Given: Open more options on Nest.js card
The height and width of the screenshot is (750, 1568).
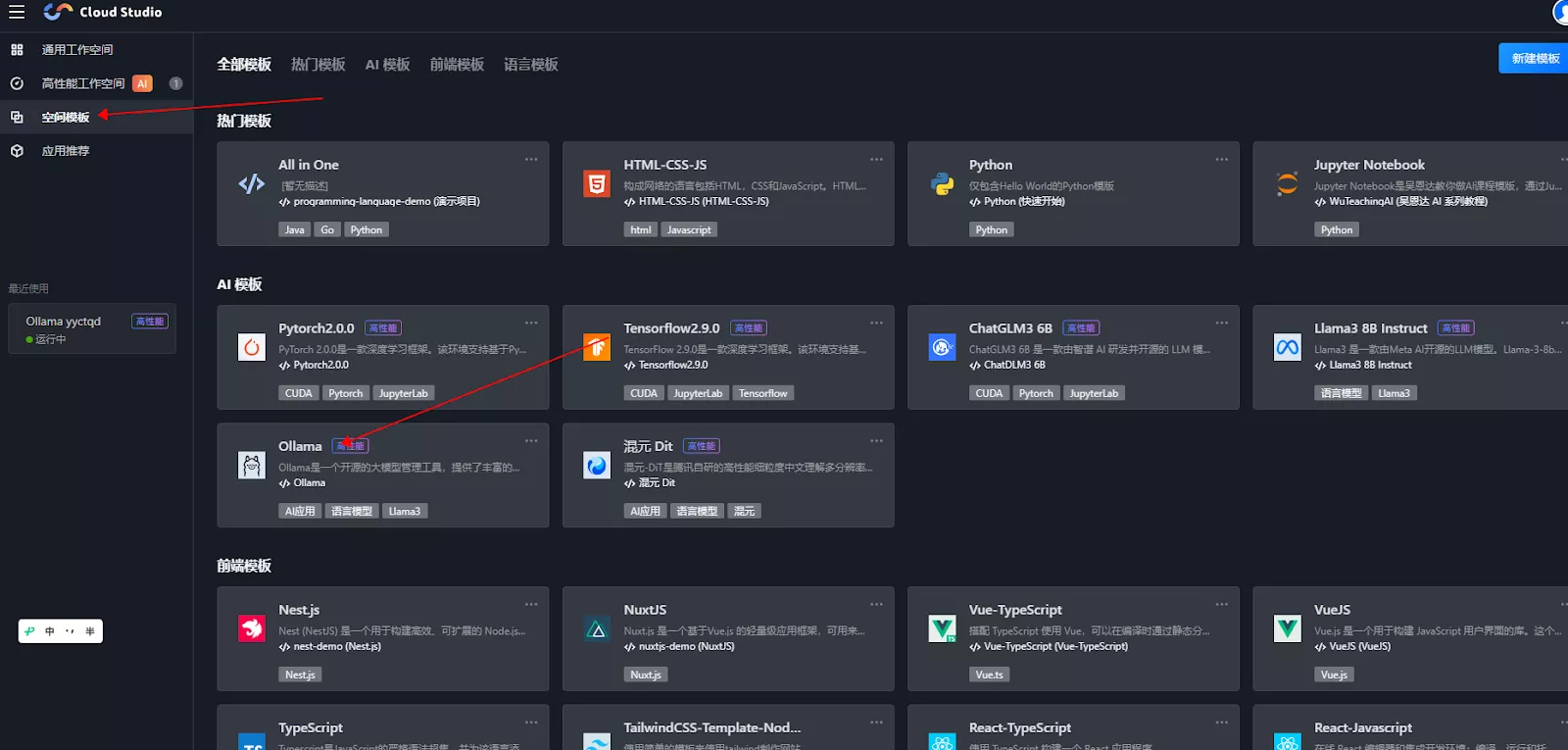Looking at the screenshot, I should (531, 604).
